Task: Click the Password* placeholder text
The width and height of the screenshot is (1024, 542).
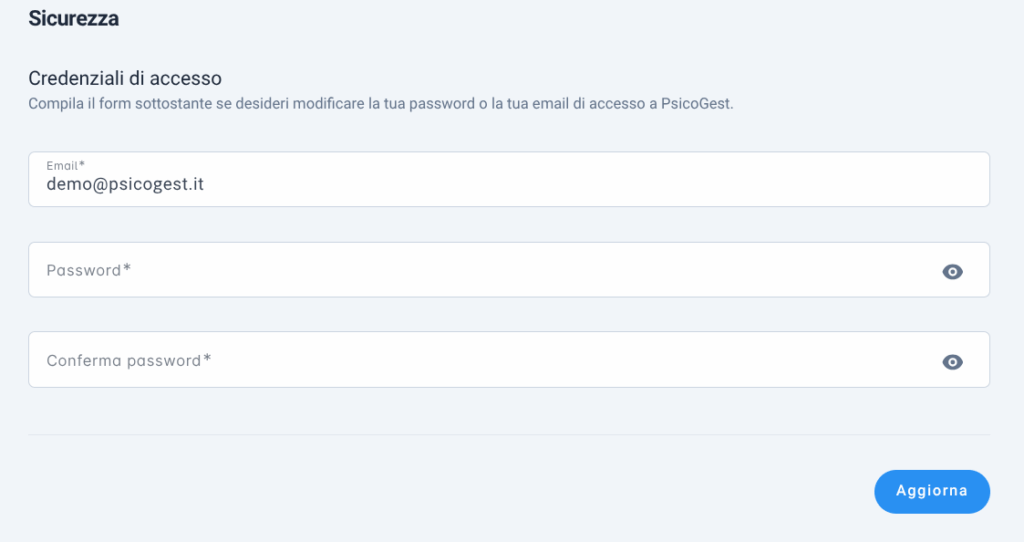Action: pyautogui.click(x=89, y=270)
